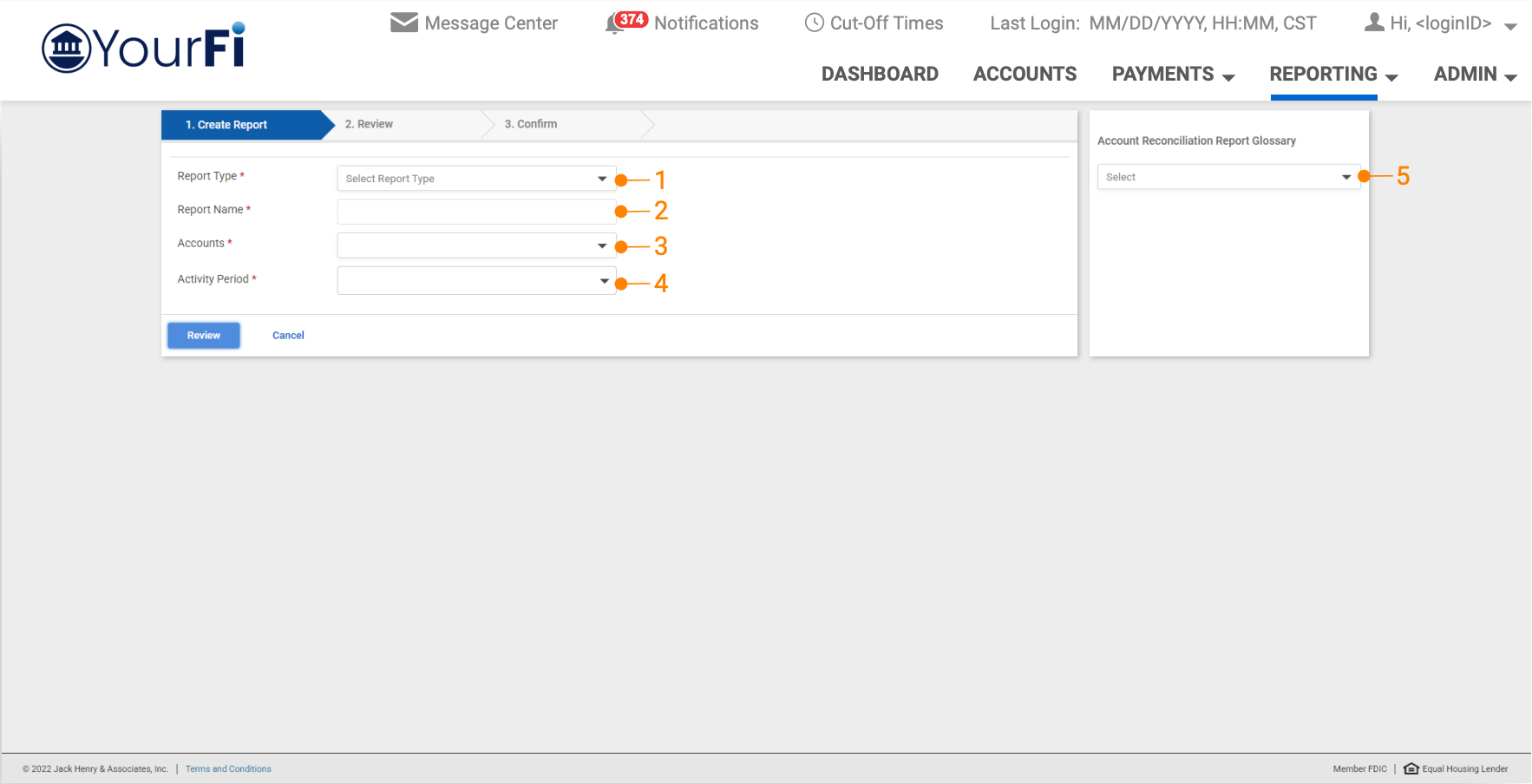Open the Activity Period dropdown
The width and height of the screenshot is (1532, 784).
coord(475,281)
